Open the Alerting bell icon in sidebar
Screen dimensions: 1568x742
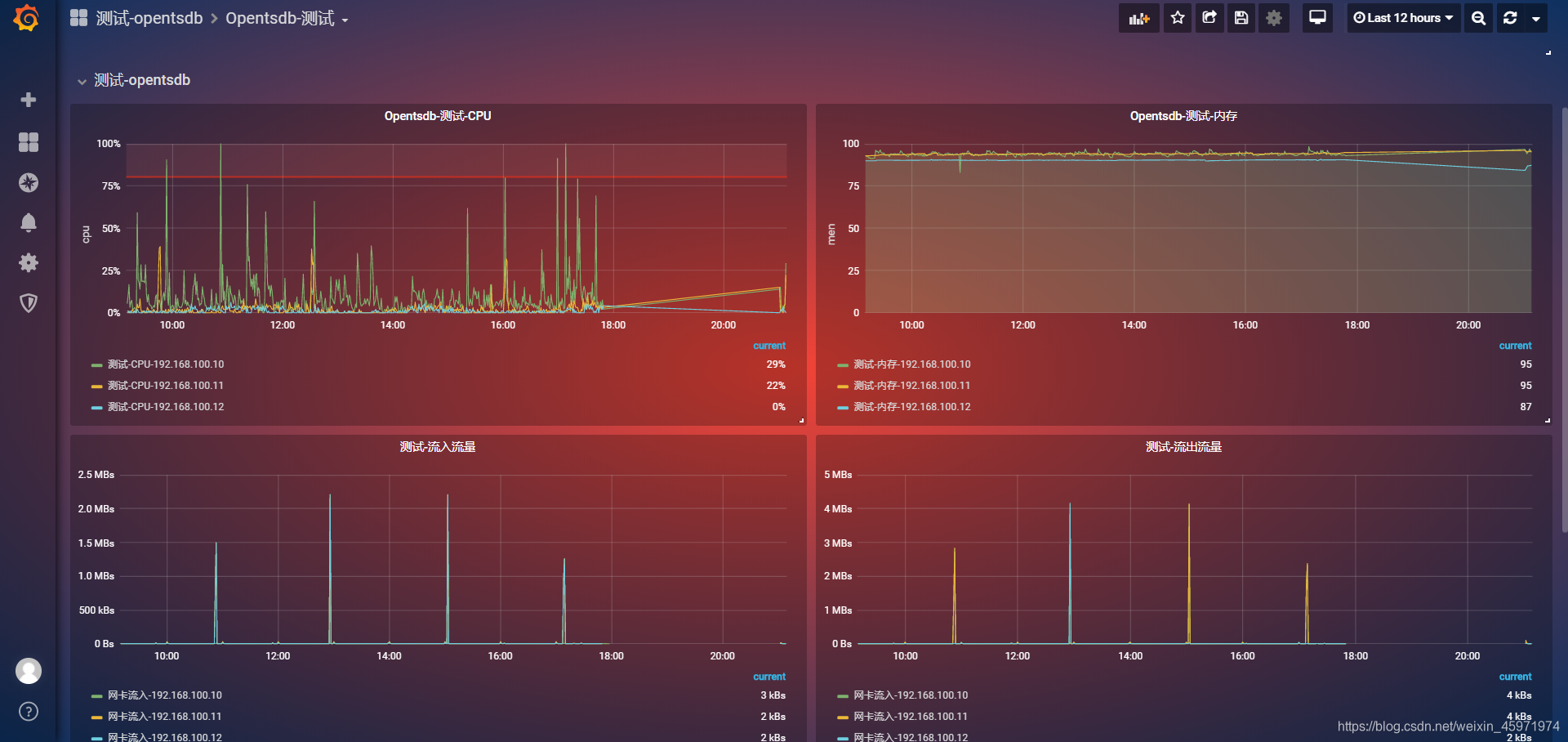(x=29, y=222)
